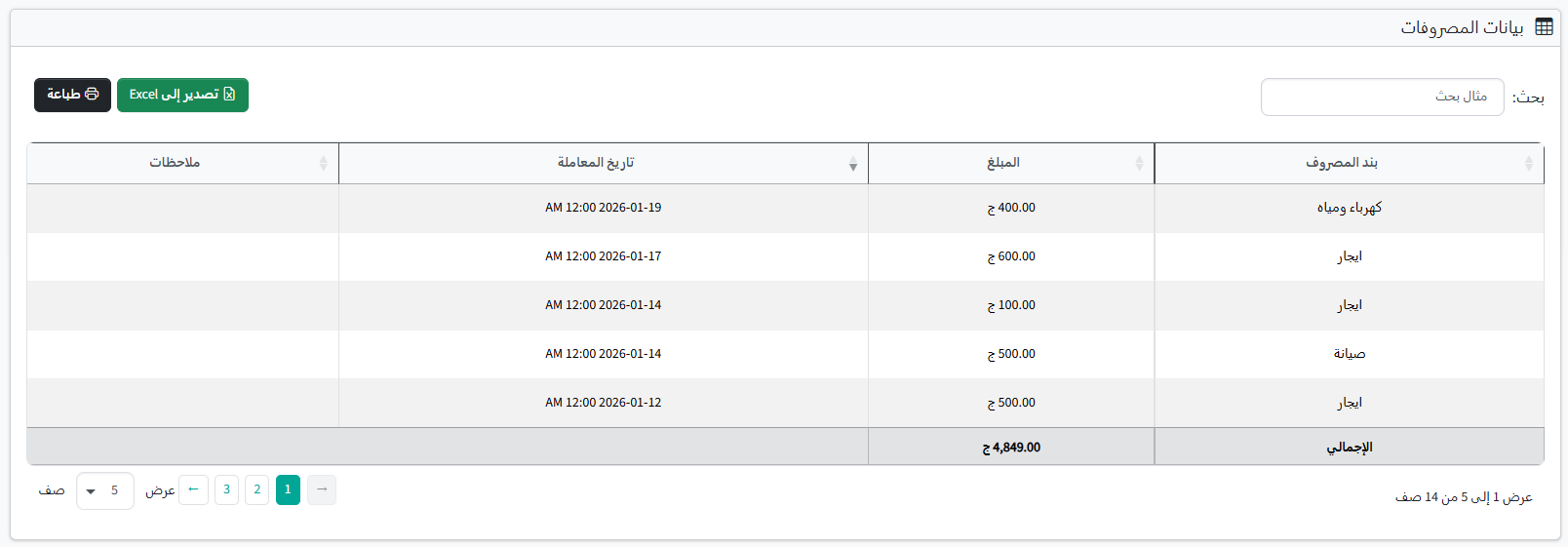Click sort arrows in المبلغ column header
The width and height of the screenshot is (1568, 547).
(1139, 164)
